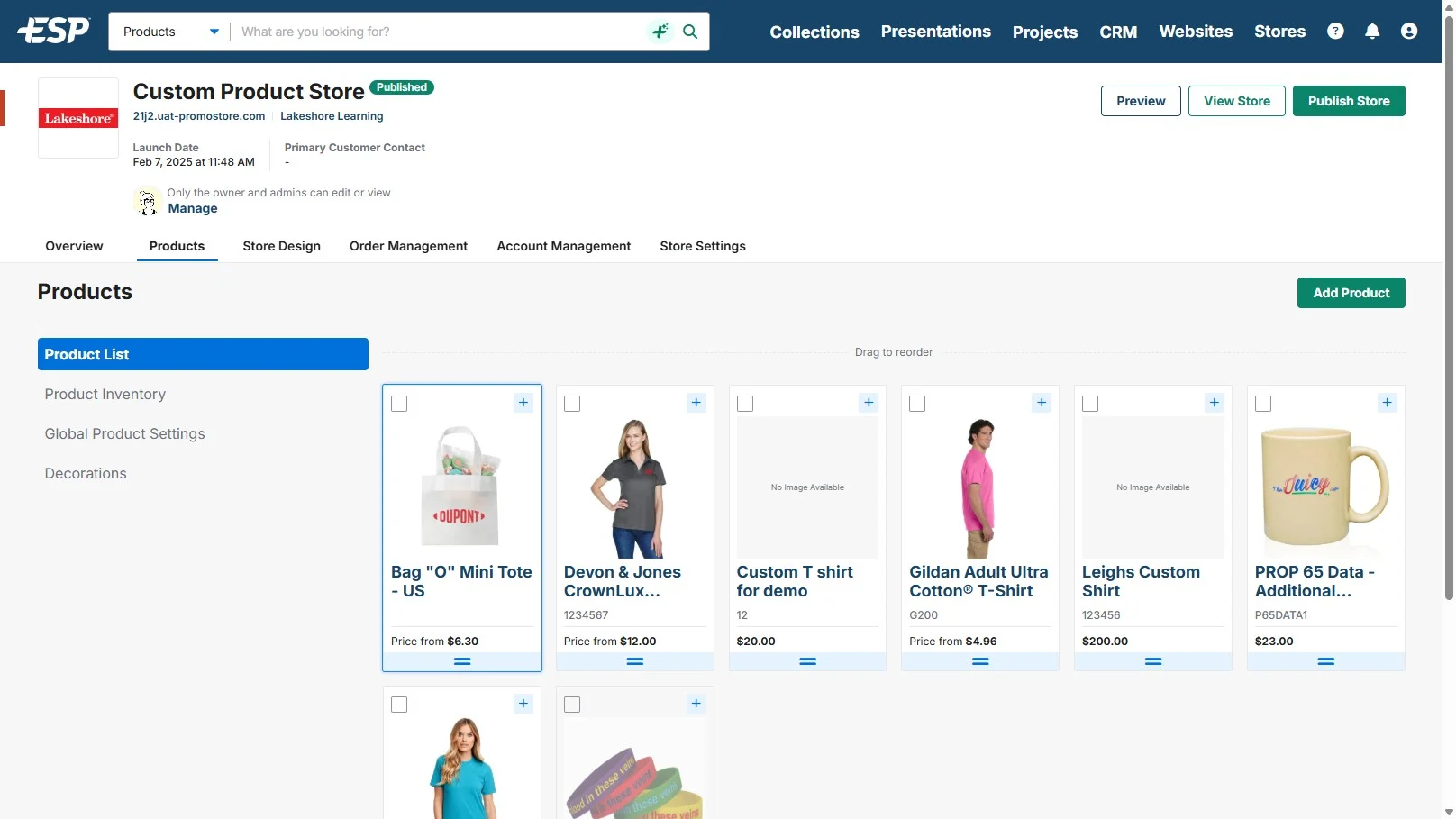Click the plus icon on Leighs Custom Shirt card

point(1215,403)
